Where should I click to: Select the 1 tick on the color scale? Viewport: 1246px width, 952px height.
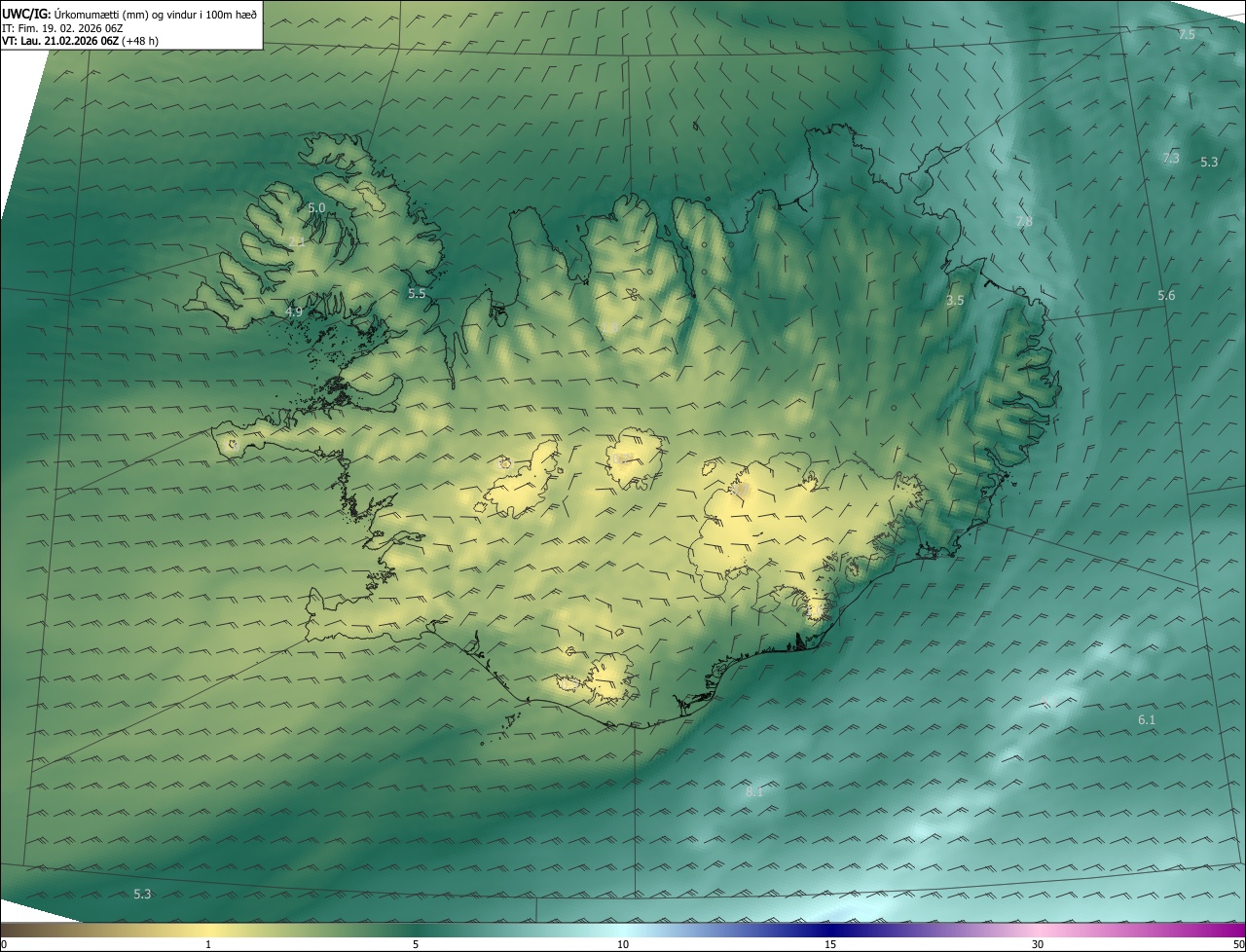point(208,944)
